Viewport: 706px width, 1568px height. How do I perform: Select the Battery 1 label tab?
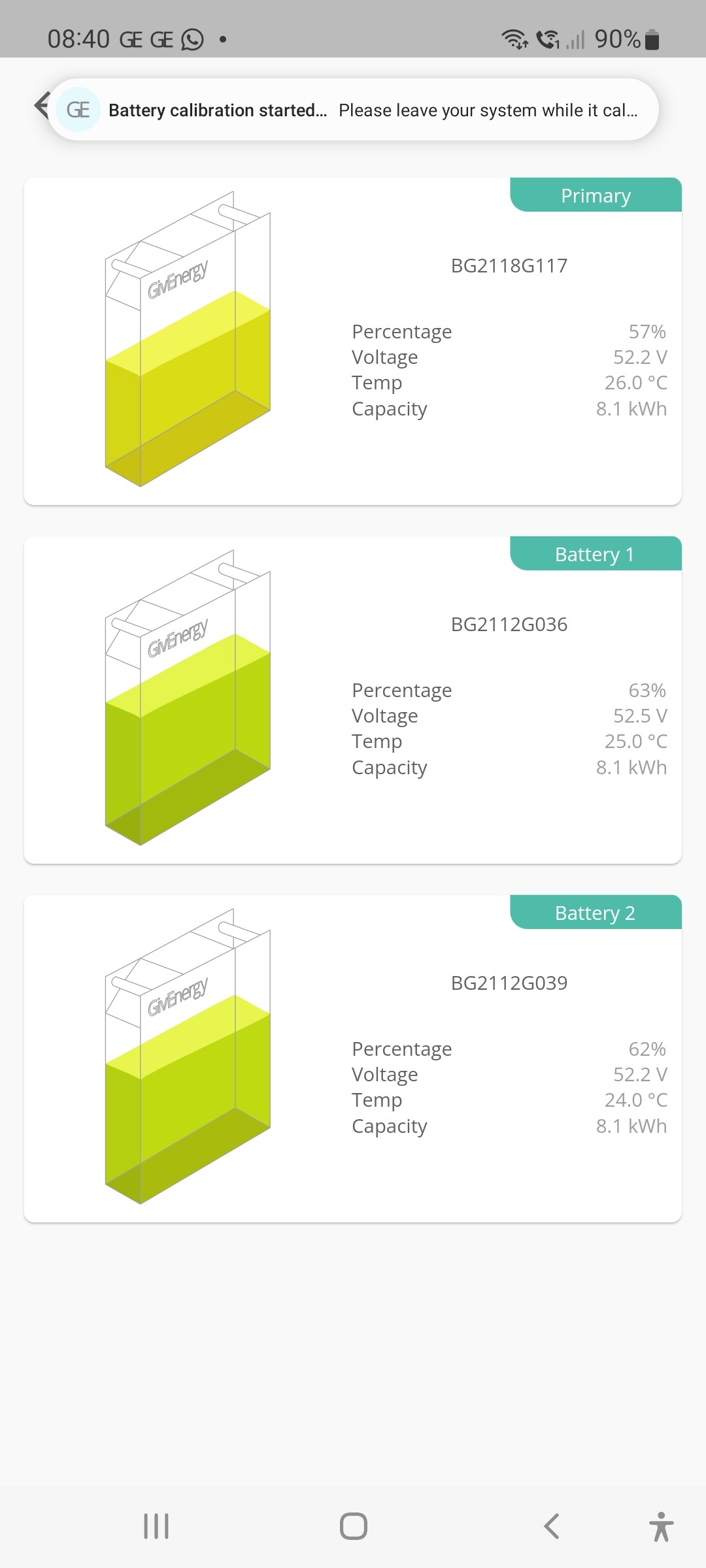596,554
